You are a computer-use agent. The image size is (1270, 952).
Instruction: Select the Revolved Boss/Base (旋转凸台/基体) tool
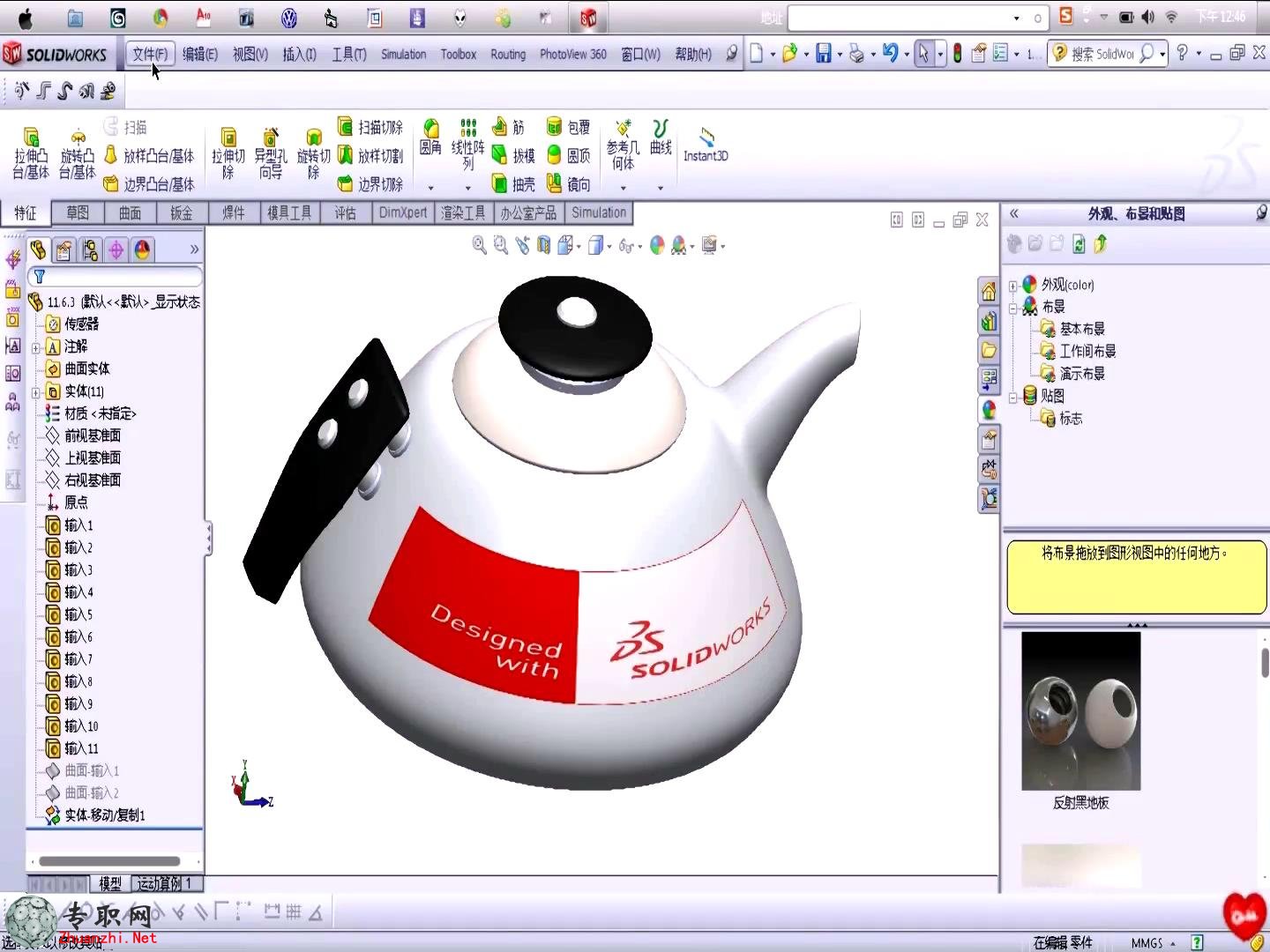point(77,153)
